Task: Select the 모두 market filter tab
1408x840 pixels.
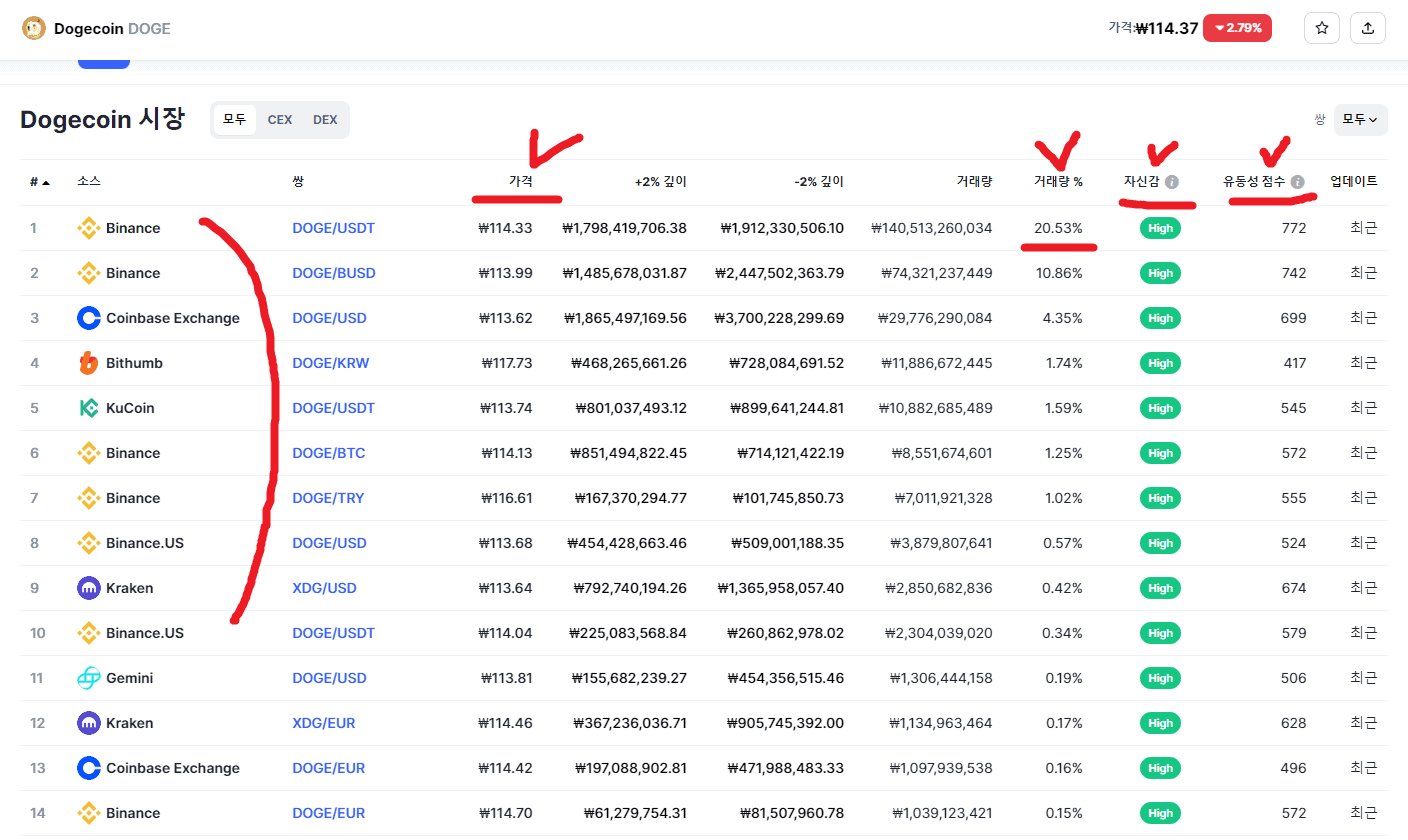Action: point(235,120)
